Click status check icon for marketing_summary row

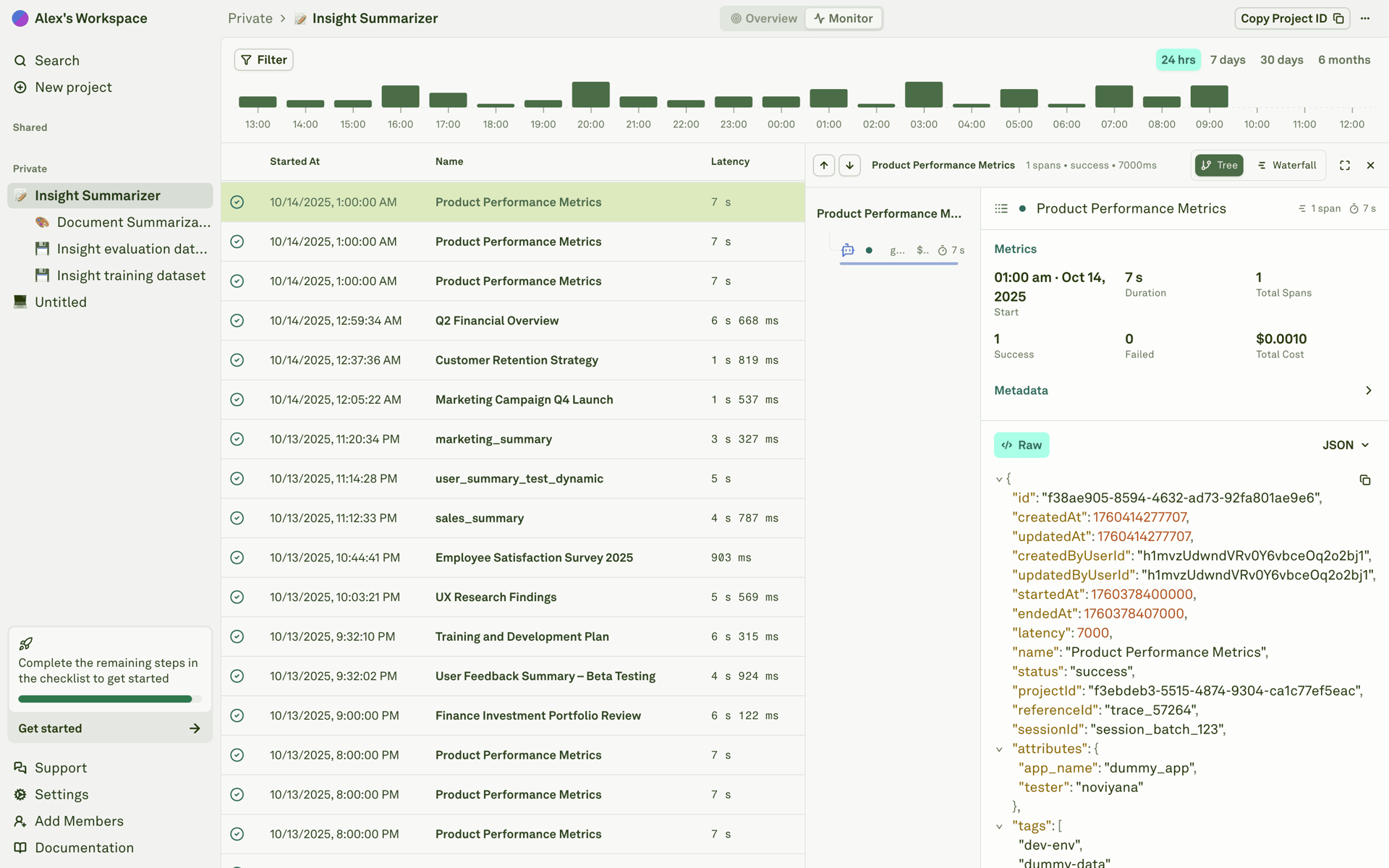237,440
